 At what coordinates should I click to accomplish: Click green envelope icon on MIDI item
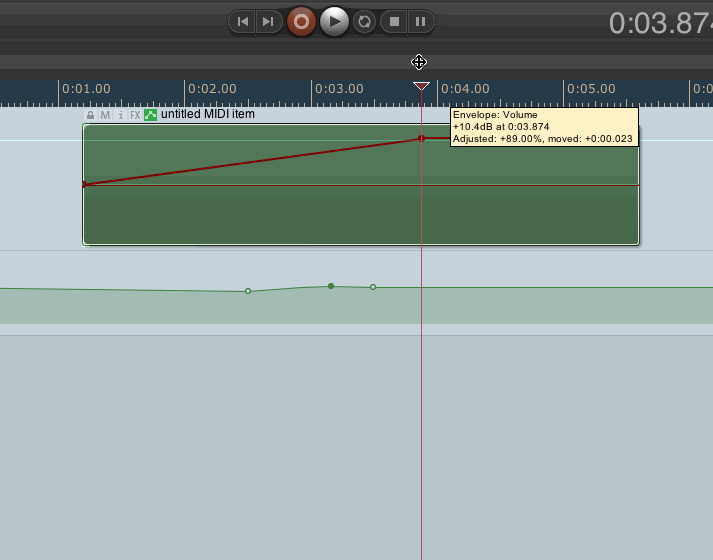point(151,115)
